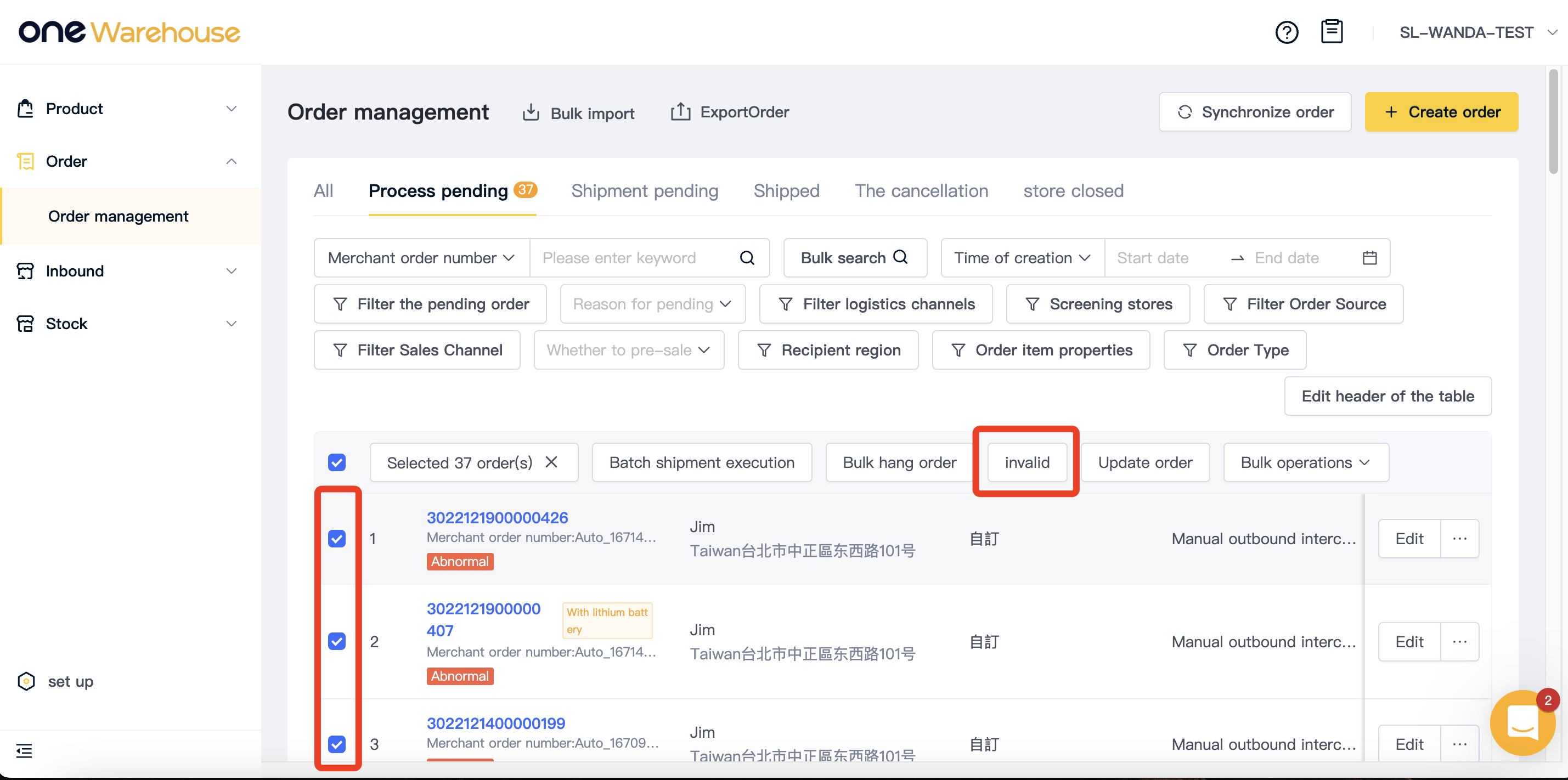Screen dimensions: 1568x780
Task: Expand the Bulk operations dropdown
Action: click(x=1306, y=462)
